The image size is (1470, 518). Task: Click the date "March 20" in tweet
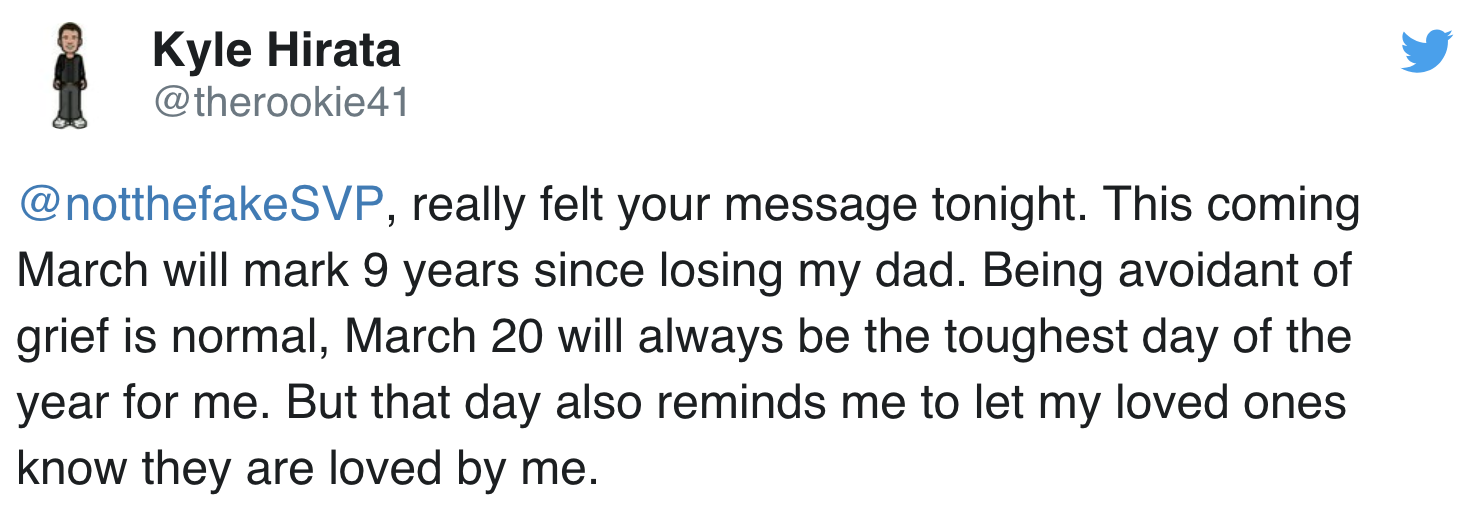[x=446, y=339]
